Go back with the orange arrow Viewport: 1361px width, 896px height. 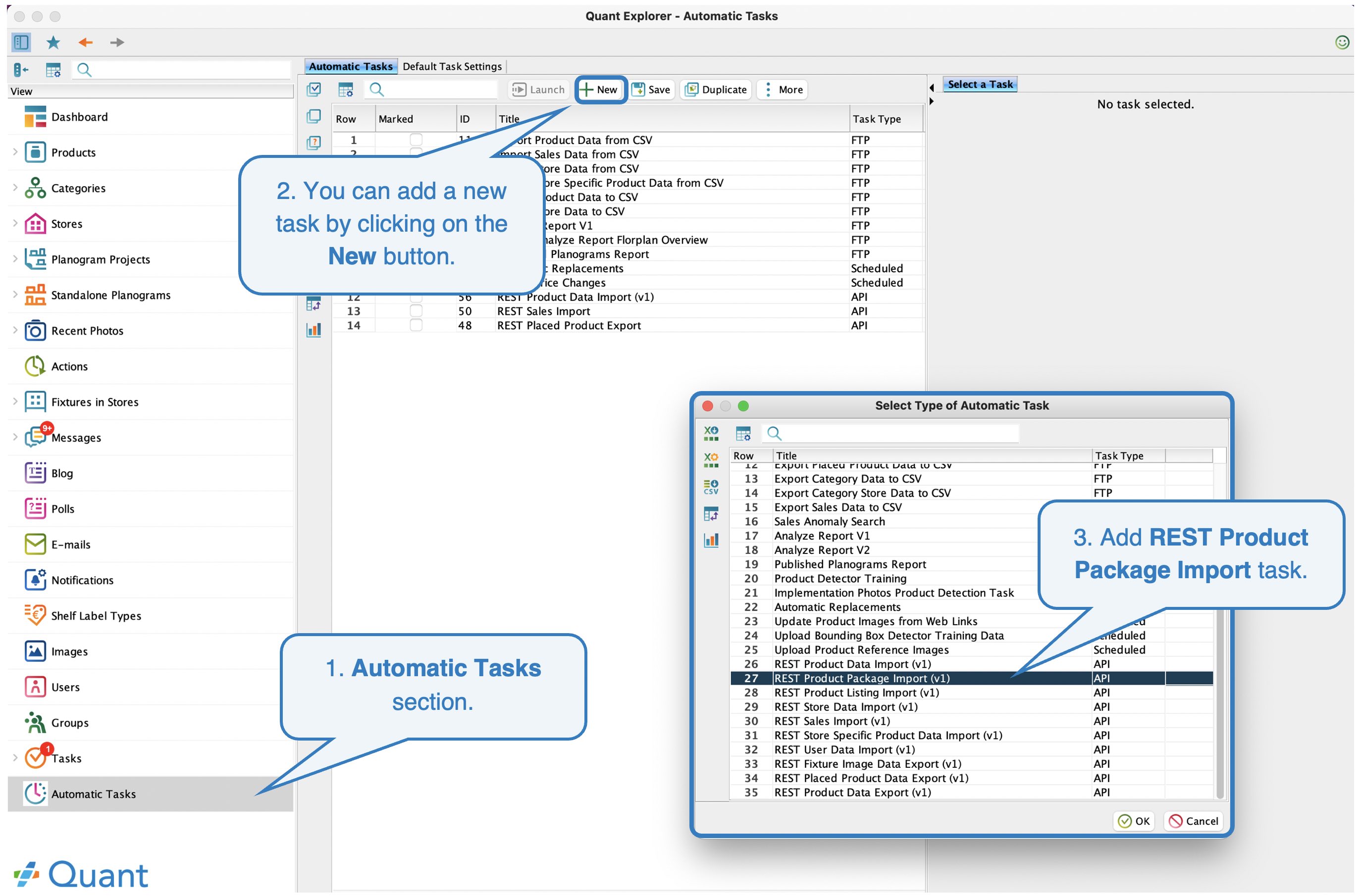point(85,42)
